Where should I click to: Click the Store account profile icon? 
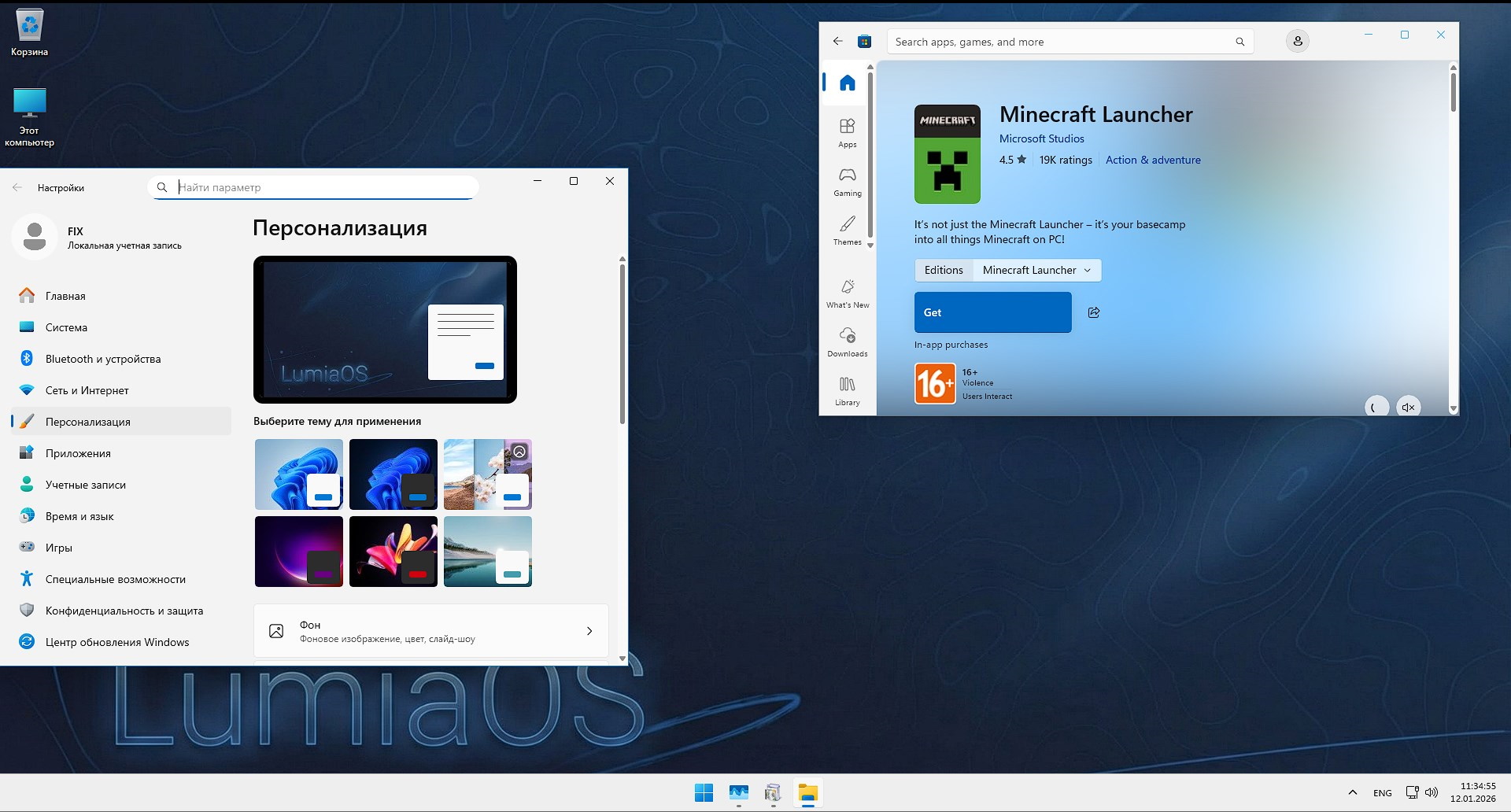[x=1296, y=41]
